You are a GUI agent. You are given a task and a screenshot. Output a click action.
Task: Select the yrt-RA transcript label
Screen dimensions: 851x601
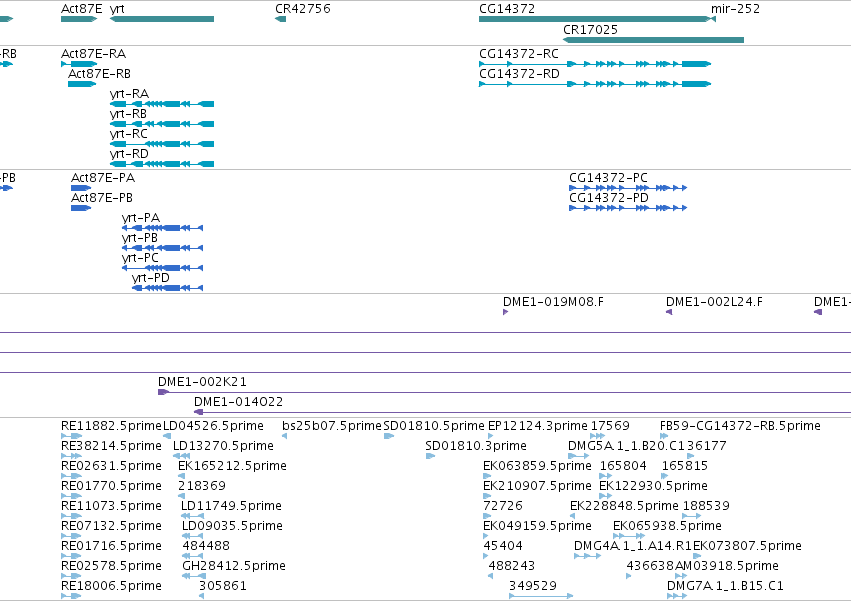(x=129, y=94)
